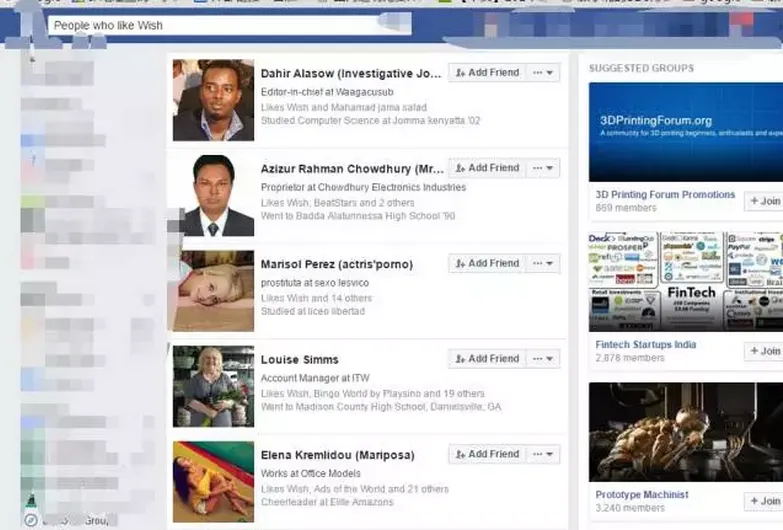Open Dahir Alasow's profile photo

pyautogui.click(x=213, y=100)
